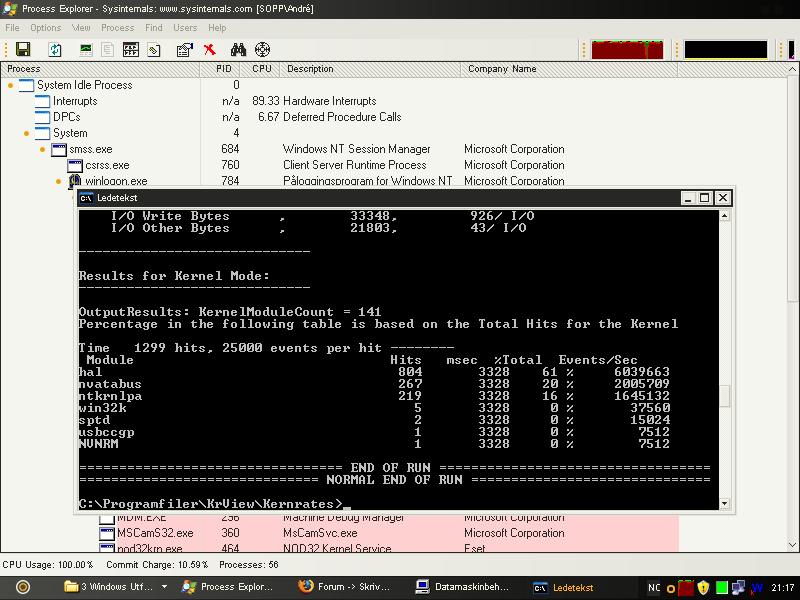Click the network computers tray icon

(x=738, y=588)
